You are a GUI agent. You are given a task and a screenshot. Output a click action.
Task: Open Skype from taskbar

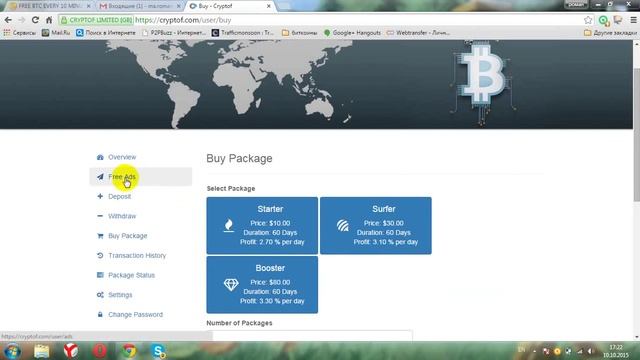(x=158, y=351)
